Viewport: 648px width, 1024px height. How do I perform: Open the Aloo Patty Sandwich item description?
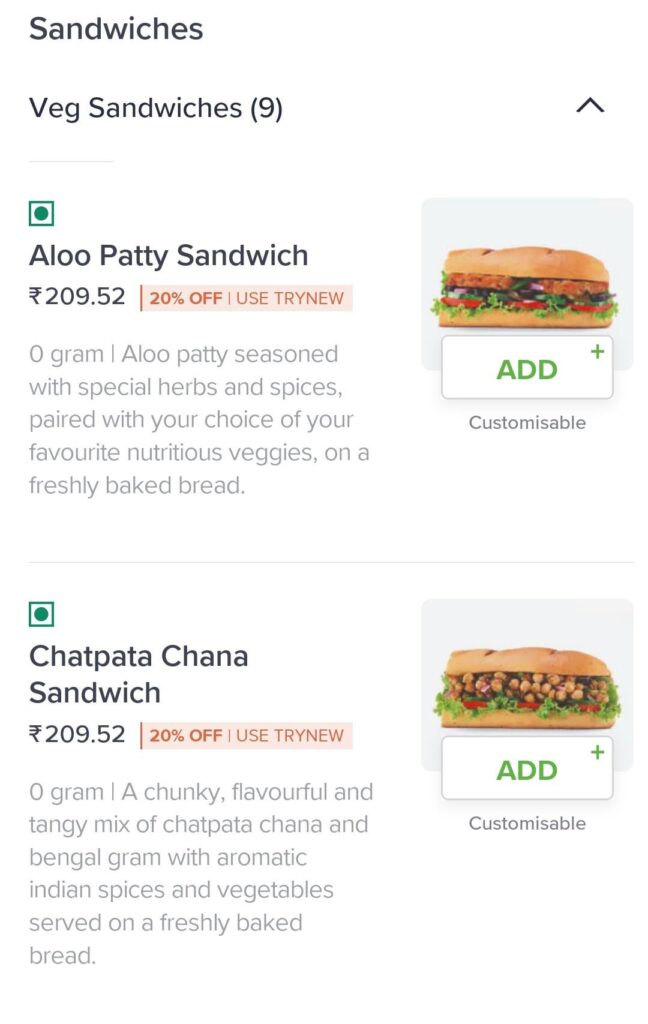click(200, 420)
